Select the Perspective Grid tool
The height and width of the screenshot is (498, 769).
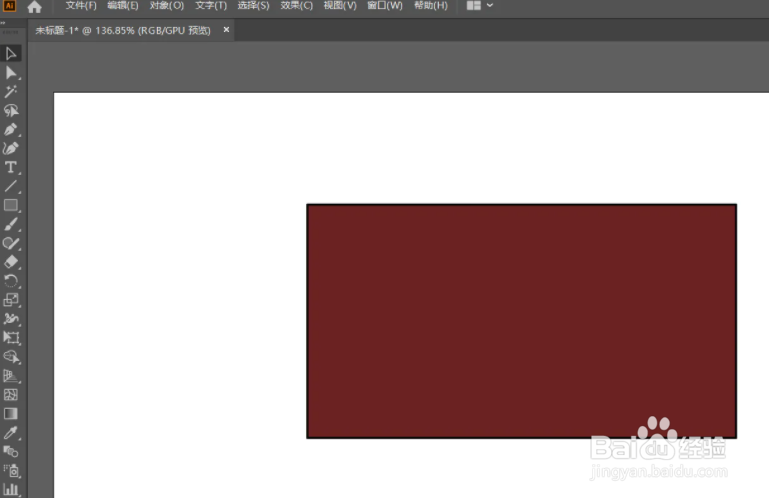tap(11, 376)
